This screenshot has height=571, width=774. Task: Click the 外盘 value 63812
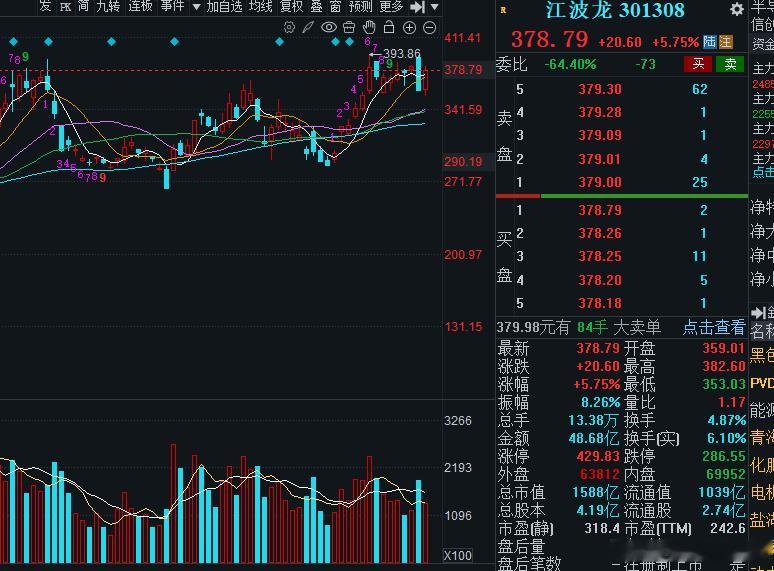click(599, 474)
